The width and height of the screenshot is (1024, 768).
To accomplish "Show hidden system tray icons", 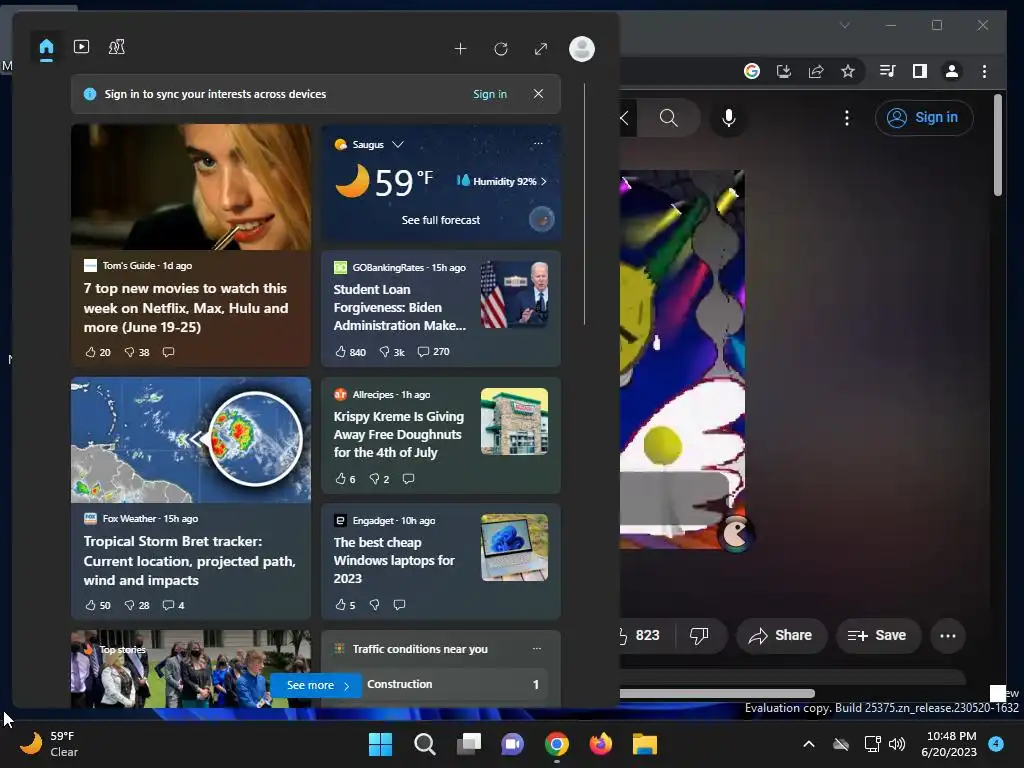I will tap(808, 744).
